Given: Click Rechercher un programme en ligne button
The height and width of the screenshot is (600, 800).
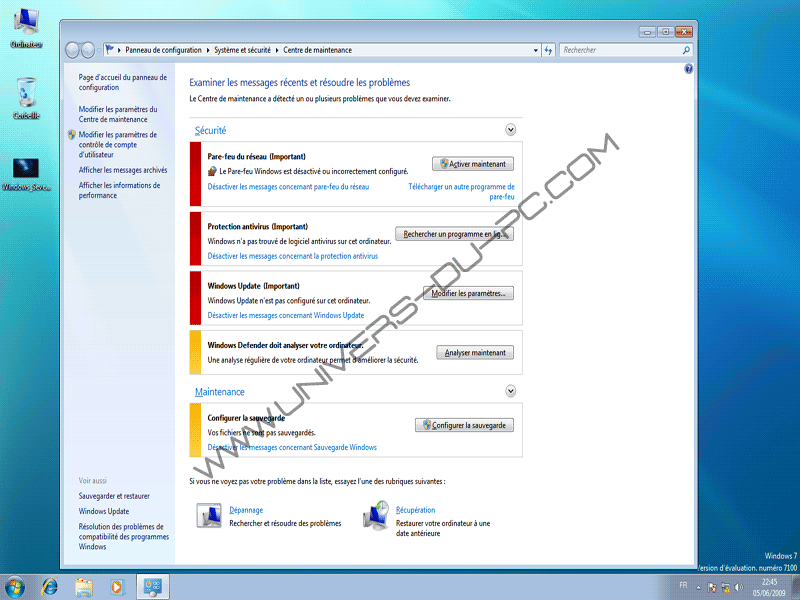Looking at the screenshot, I should [455, 234].
